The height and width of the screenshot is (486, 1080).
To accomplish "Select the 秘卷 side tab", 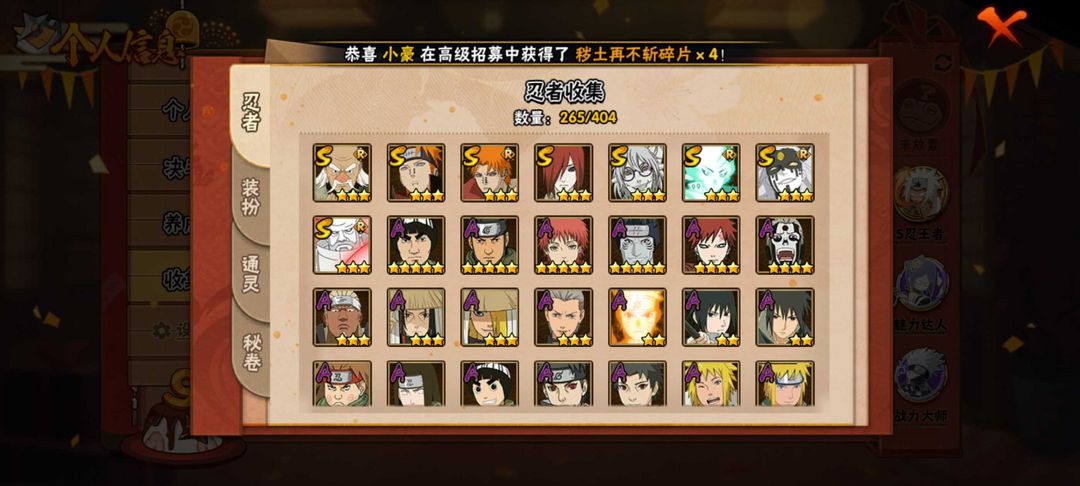I will tap(251, 352).
